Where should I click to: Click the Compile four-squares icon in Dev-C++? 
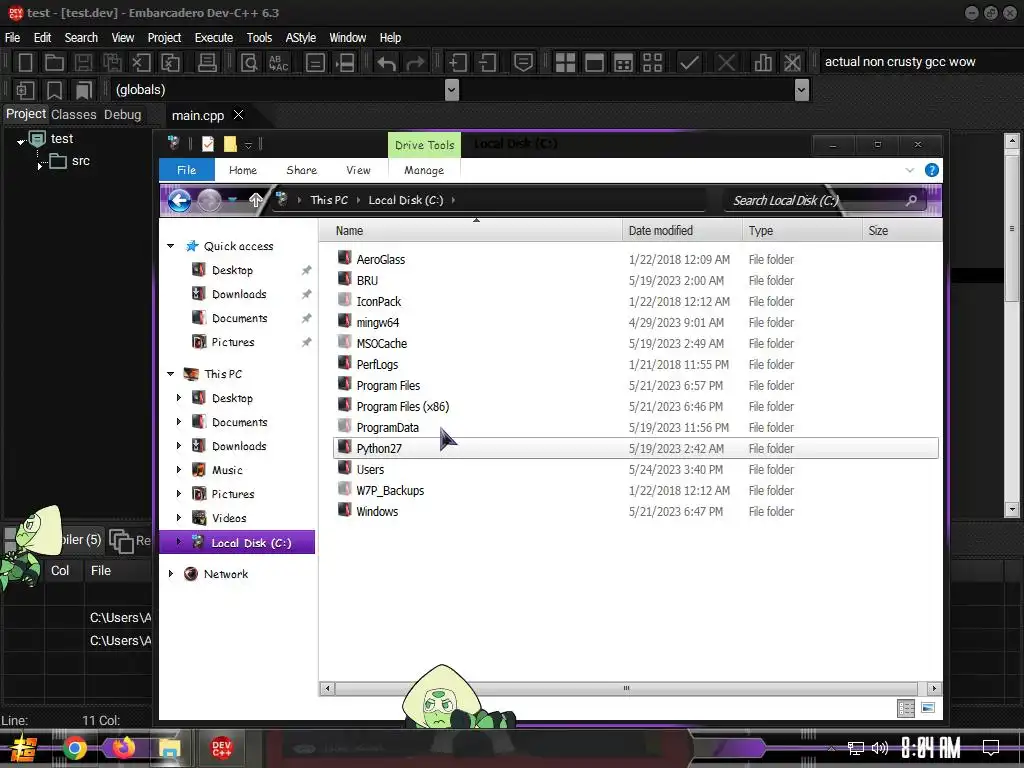[565, 63]
